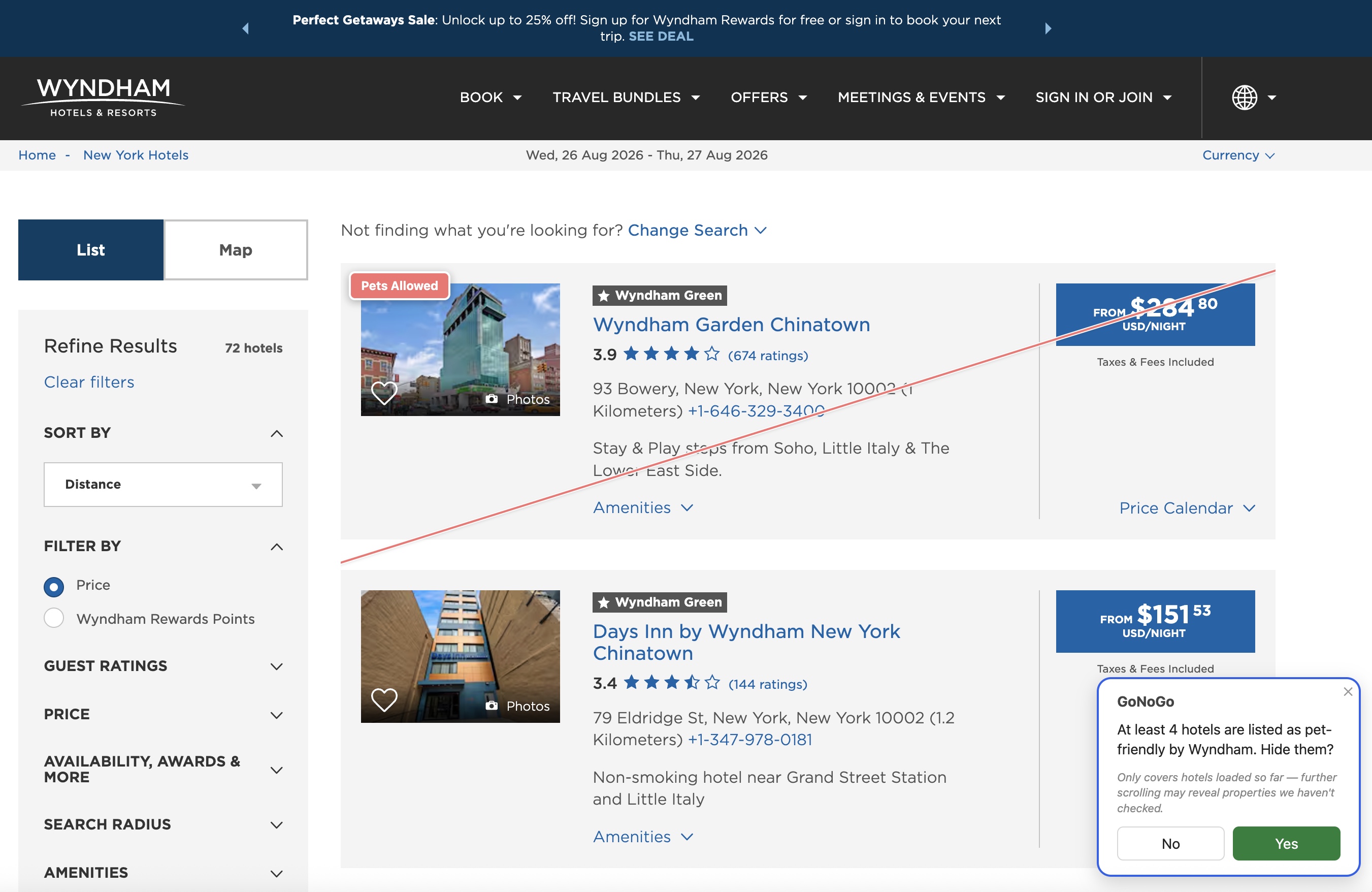Click Wyndham Green badge on Wyndham Garden
This screenshot has height=892, width=1372.
[660, 295]
